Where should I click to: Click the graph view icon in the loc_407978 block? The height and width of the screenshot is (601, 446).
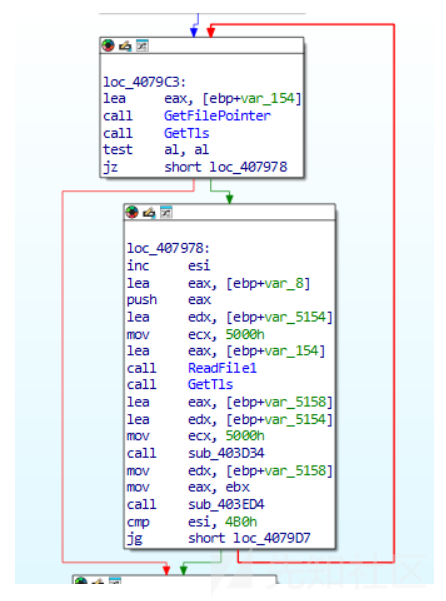(166, 212)
